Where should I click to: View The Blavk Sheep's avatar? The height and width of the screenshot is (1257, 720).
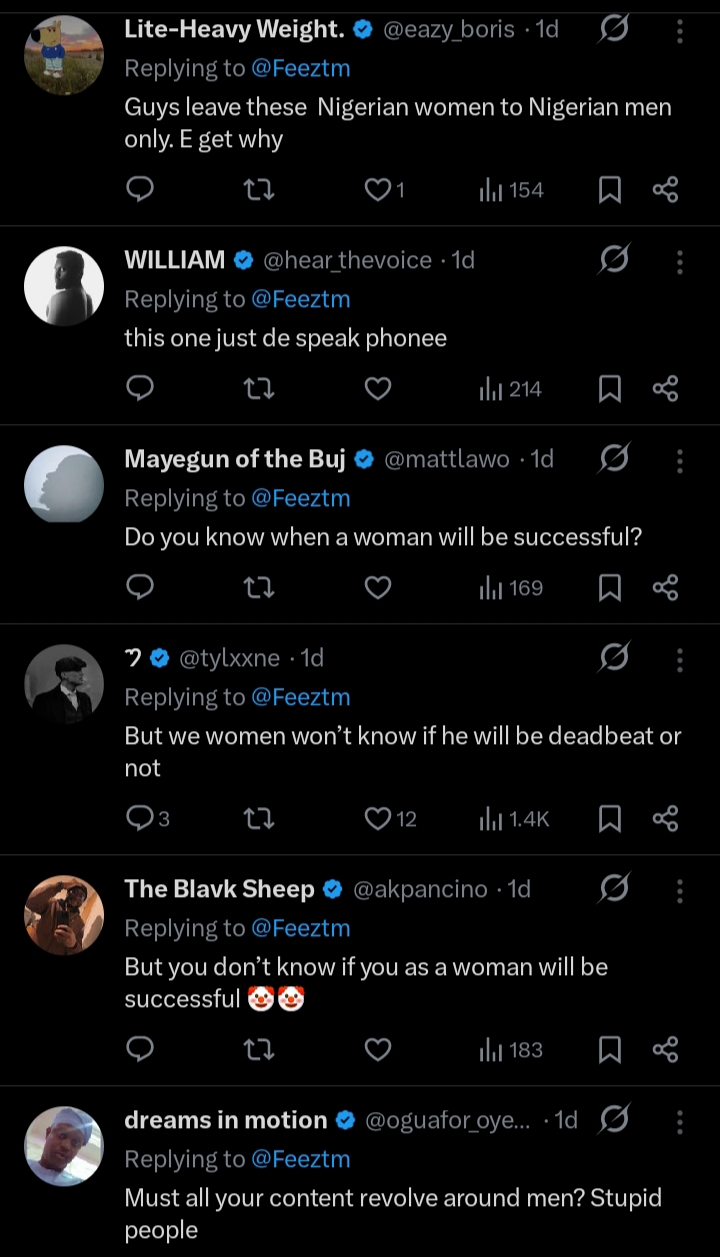point(63,915)
